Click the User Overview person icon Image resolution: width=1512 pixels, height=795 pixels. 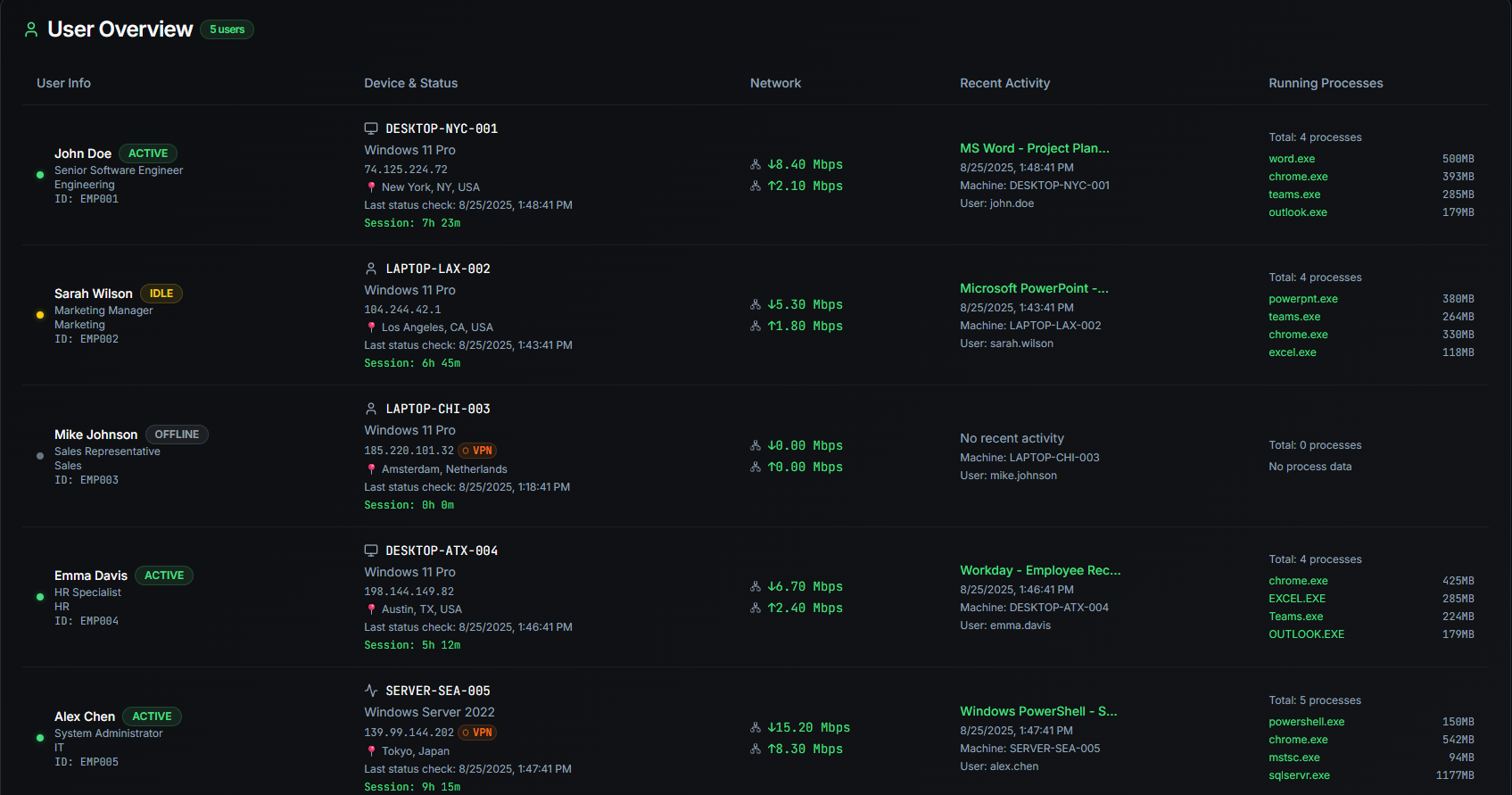point(31,29)
